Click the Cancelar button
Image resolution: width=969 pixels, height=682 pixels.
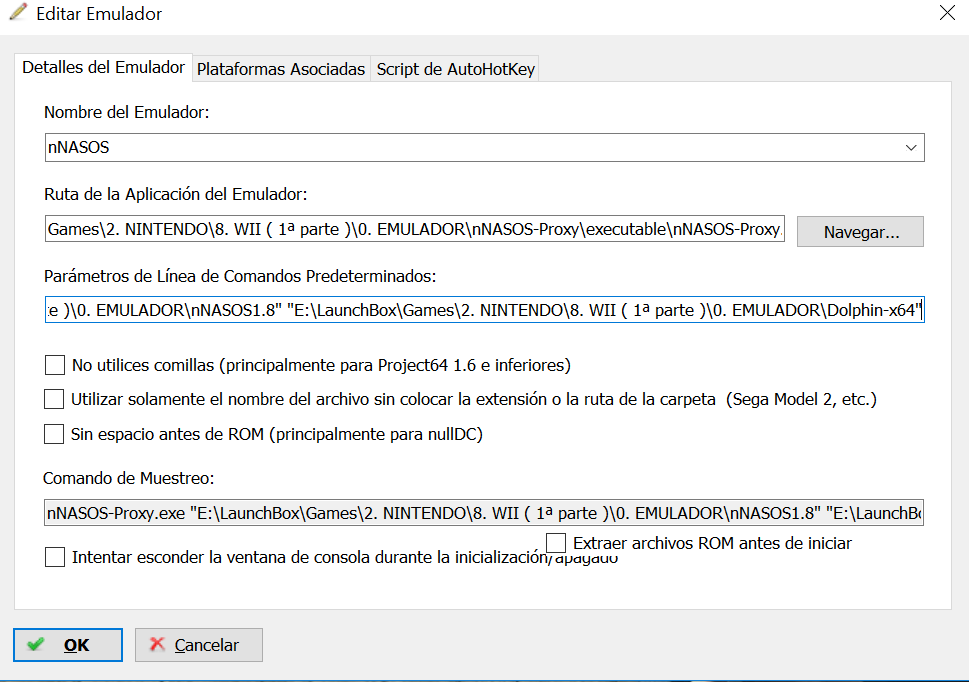199,645
